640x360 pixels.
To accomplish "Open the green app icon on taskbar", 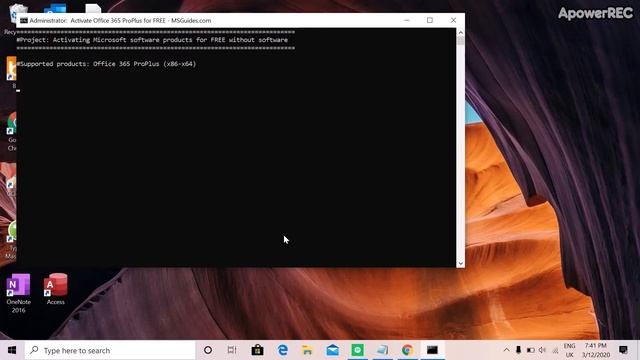I will (x=358, y=350).
